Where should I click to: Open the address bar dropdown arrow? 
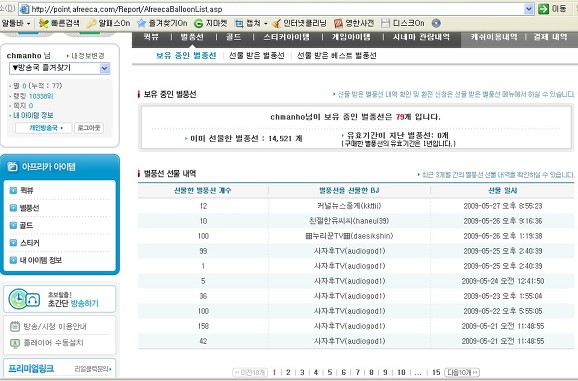pyautogui.click(x=529, y=9)
